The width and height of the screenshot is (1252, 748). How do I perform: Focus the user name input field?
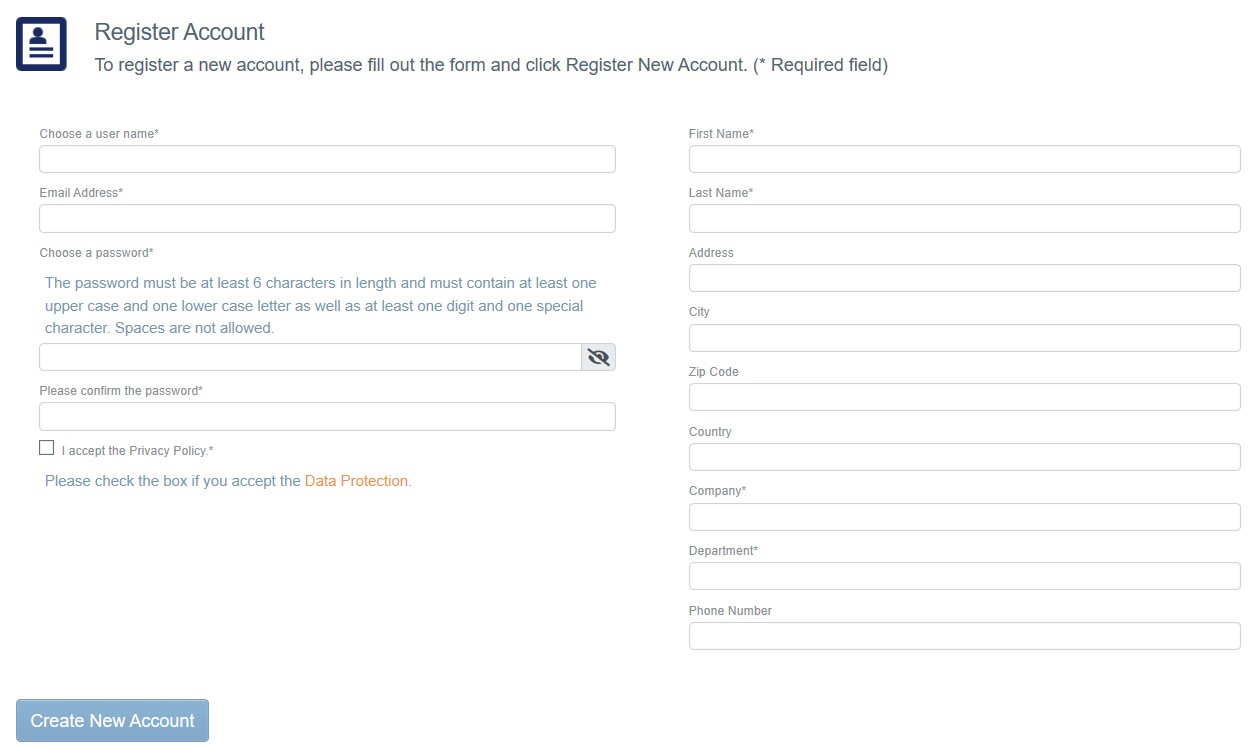point(327,159)
